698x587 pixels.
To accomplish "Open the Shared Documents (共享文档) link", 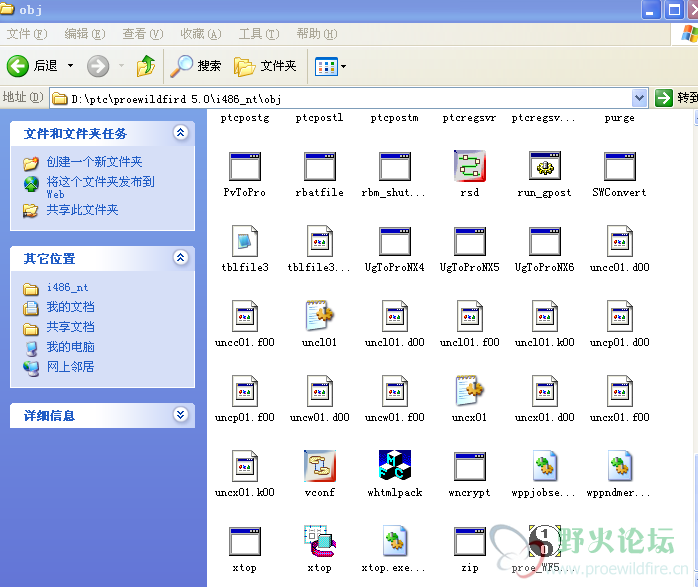I will pos(70,327).
